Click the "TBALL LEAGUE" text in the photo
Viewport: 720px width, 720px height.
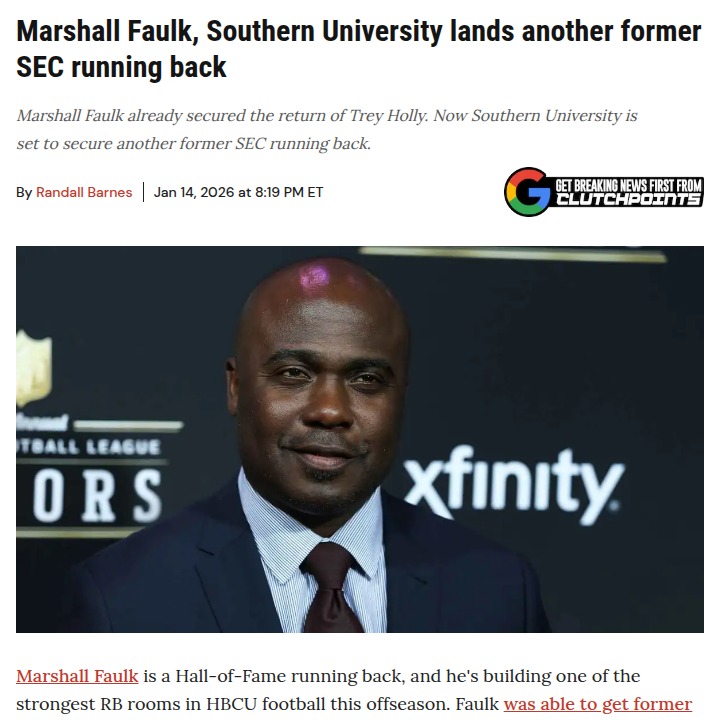(88, 446)
